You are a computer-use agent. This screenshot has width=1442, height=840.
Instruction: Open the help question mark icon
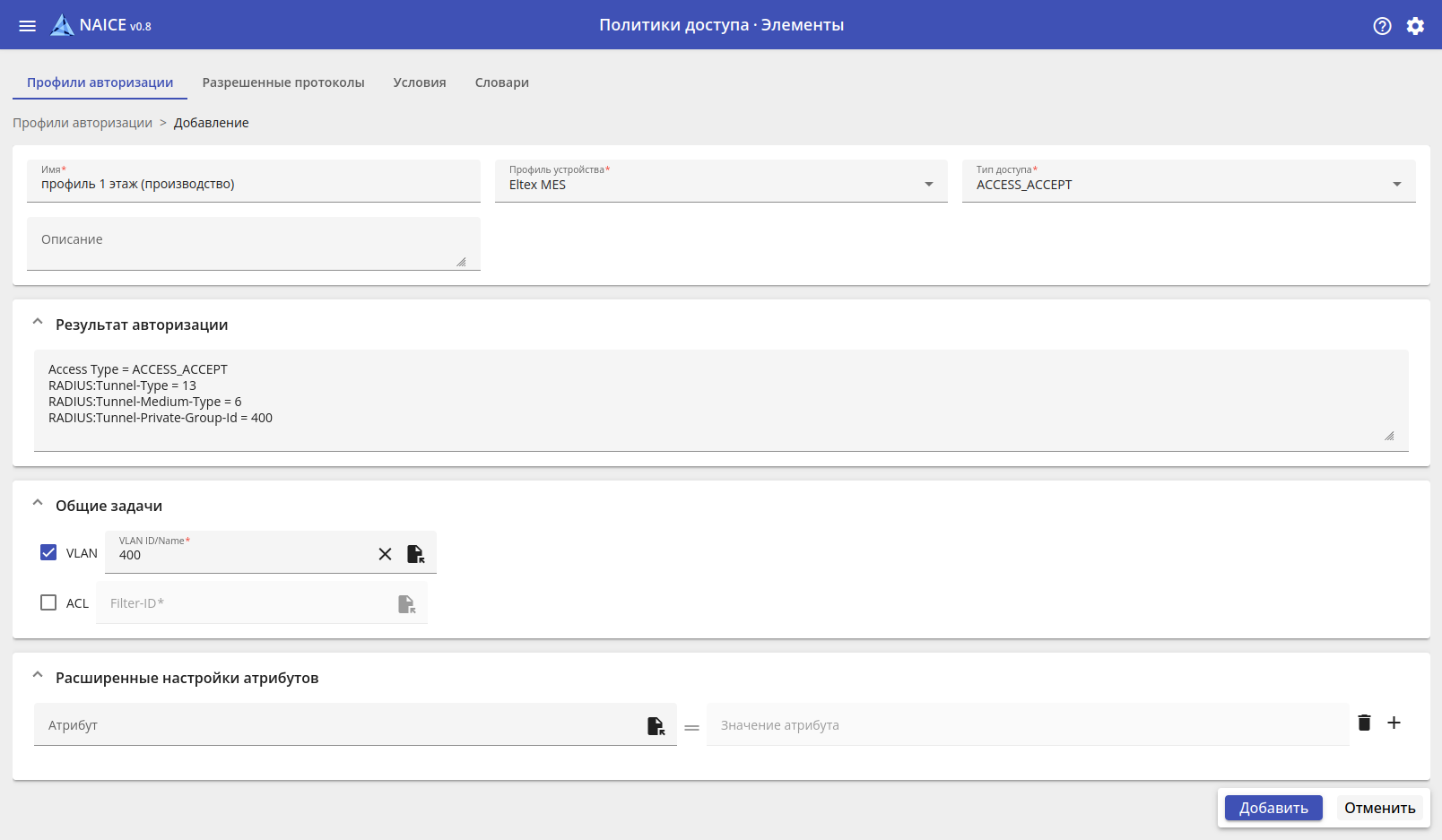click(1382, 26)
